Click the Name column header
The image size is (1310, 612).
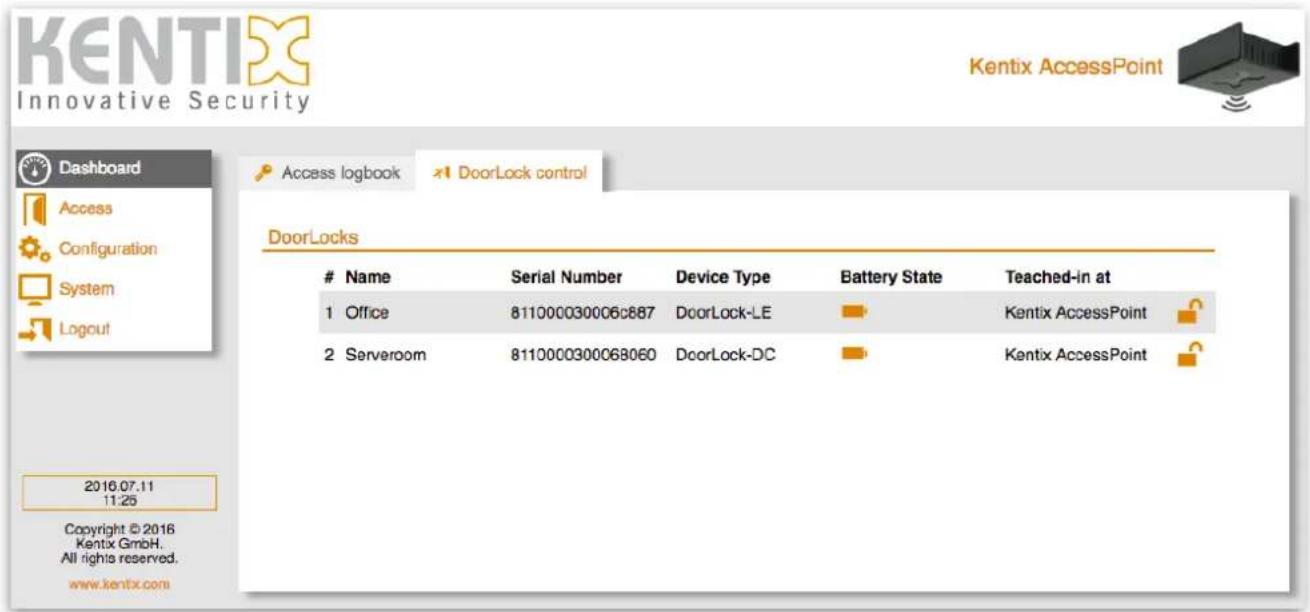(x=368, y=277)
